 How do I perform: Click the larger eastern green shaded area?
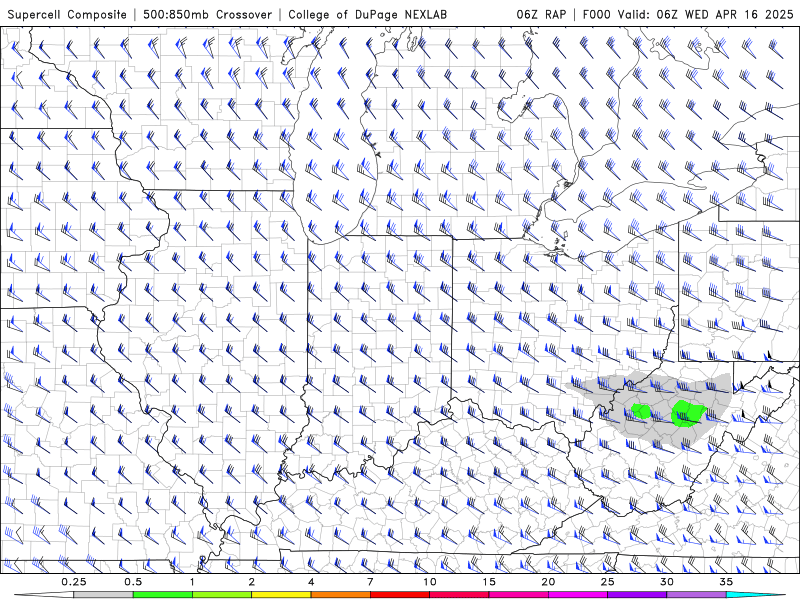[x=688, y=413]
